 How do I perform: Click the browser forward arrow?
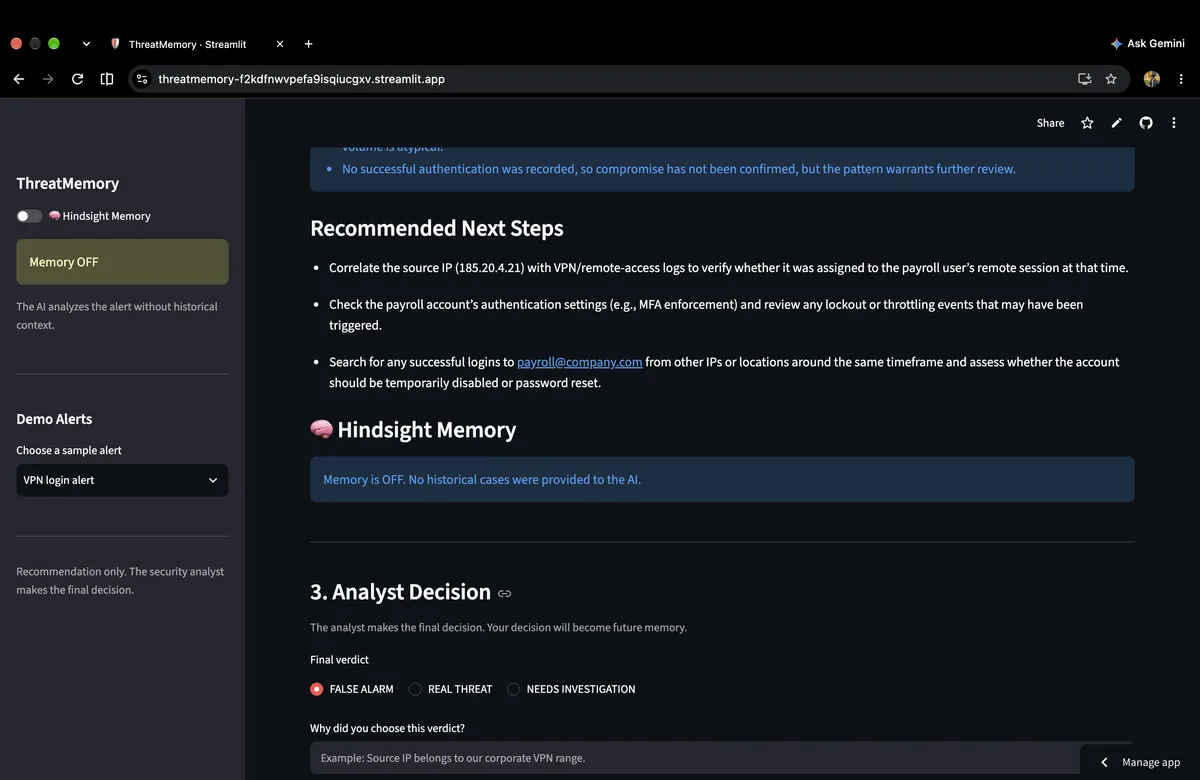(x=48, y=79)
